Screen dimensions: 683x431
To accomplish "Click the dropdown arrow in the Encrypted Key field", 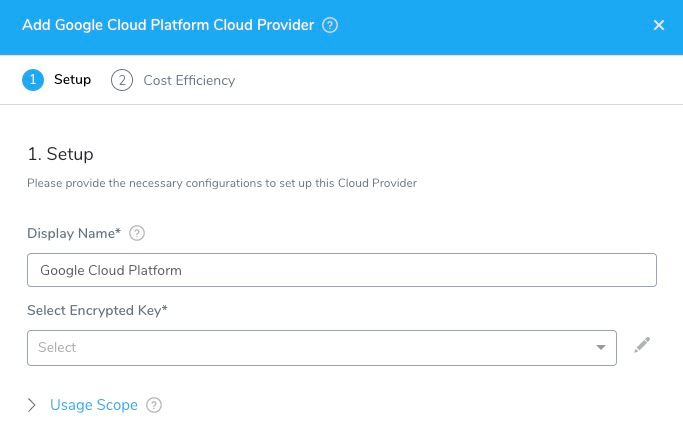I will click(601, 347).
